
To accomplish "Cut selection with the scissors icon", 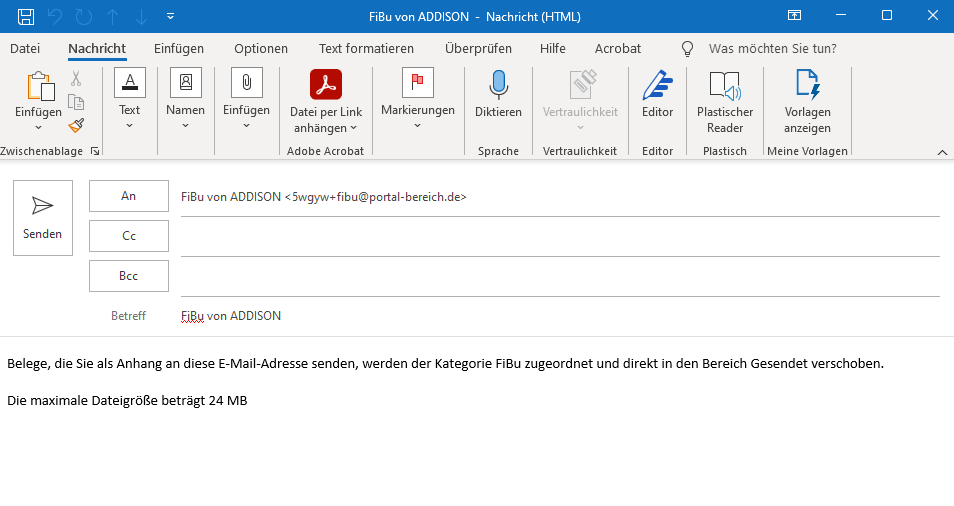I will pos(76,78).
